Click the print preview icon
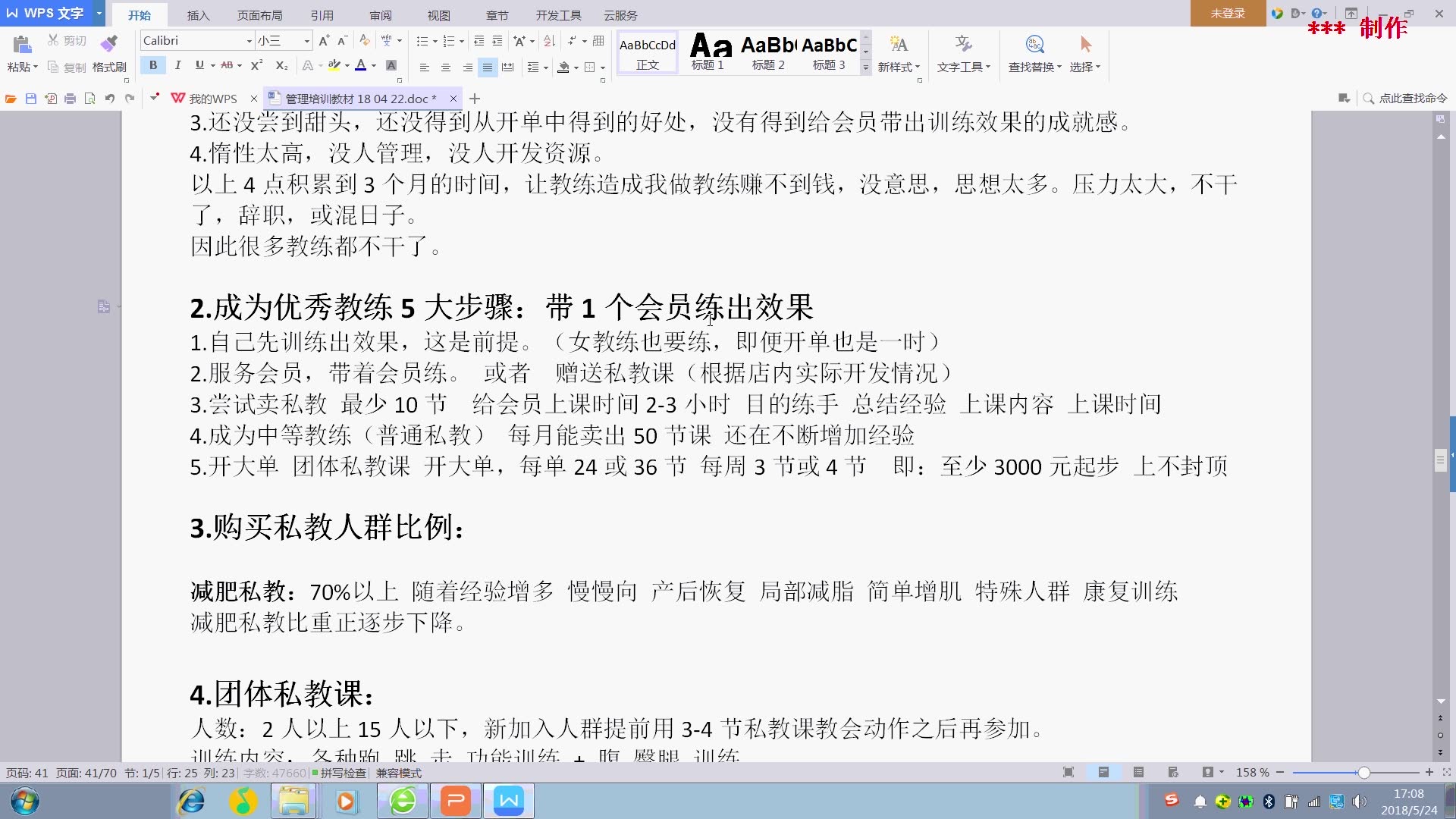Image resolution: width=1456 pixels, height=819 pixels. coord(90,99)
